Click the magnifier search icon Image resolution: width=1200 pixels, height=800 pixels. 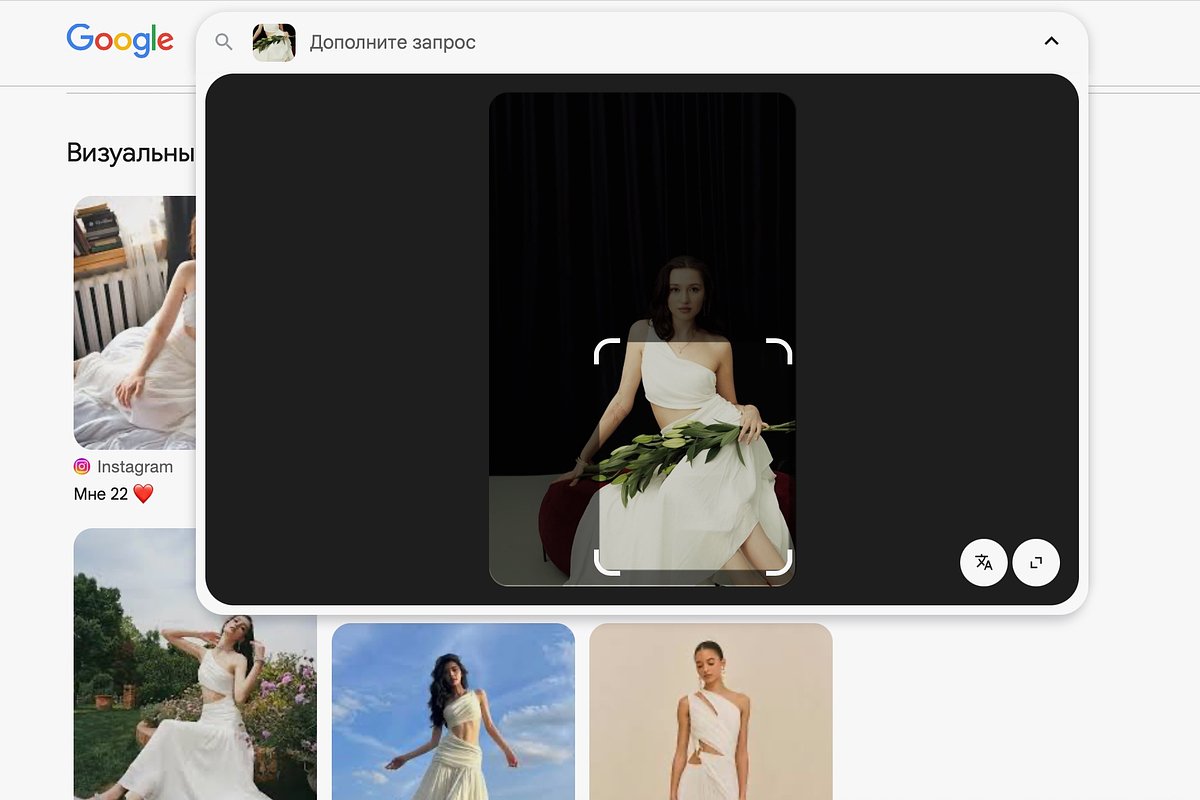pyautogui.click(x=224, y=42)
